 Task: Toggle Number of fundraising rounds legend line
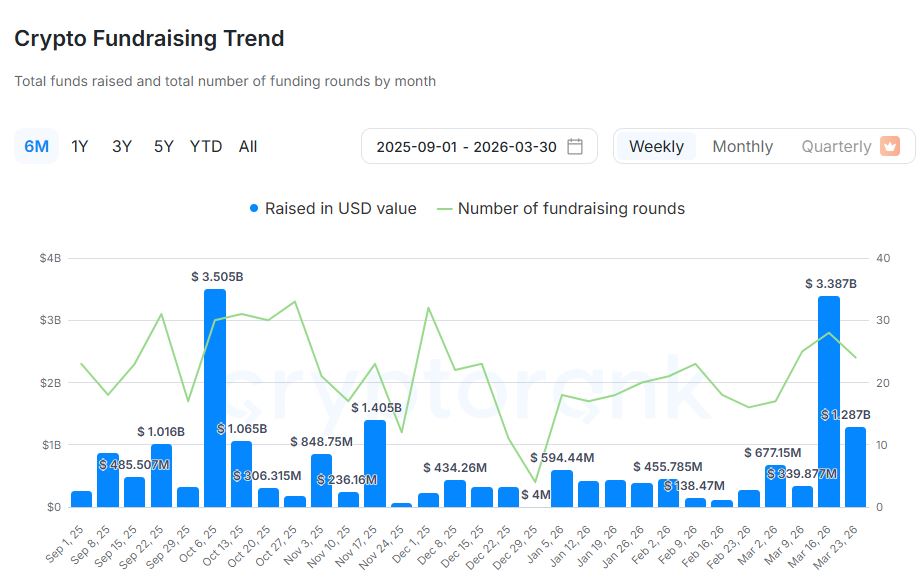point(445,209)
